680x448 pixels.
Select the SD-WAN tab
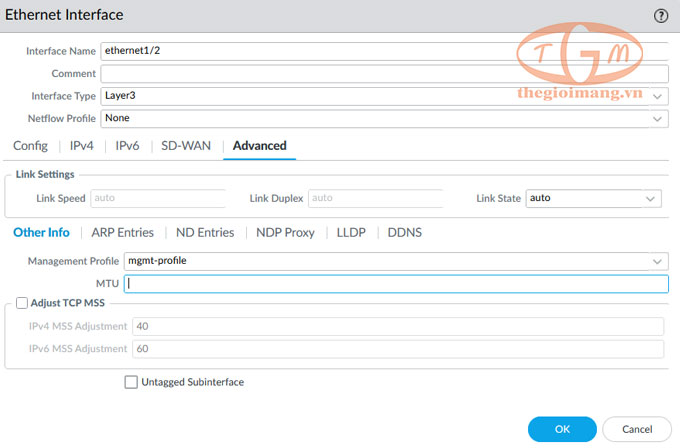(186, 146)
